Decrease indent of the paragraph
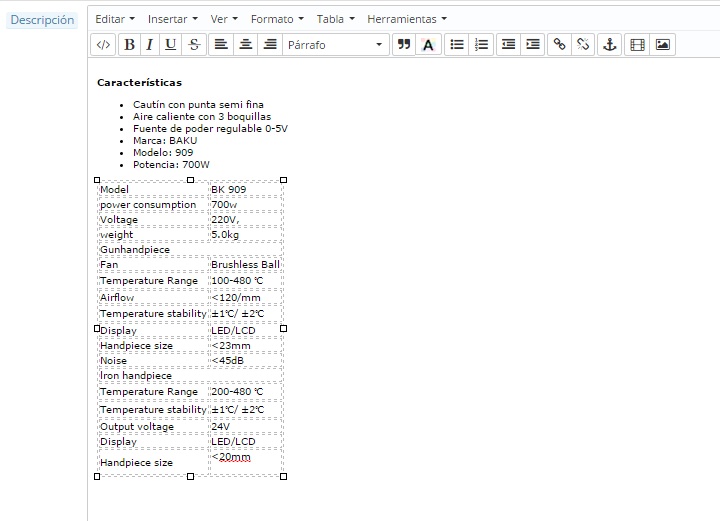This screenshot has height=521, width=720. (508, 45)
